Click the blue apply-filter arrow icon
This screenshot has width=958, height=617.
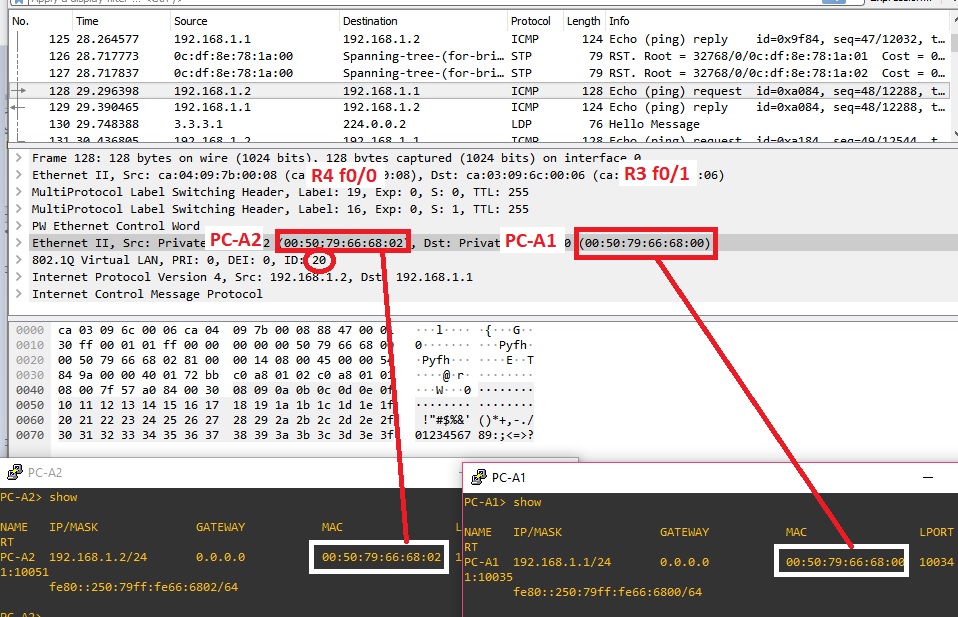tap(835, 4)
